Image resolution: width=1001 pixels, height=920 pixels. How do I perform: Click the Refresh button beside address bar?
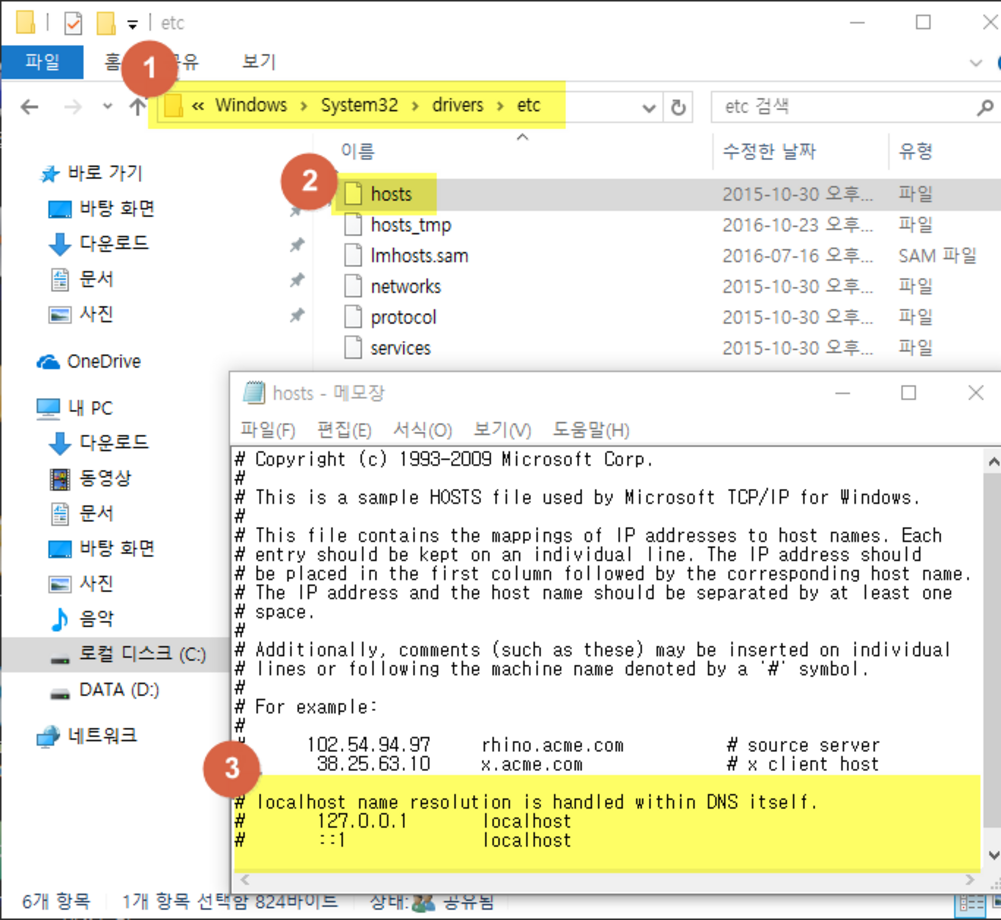click(x=678, y=107)
